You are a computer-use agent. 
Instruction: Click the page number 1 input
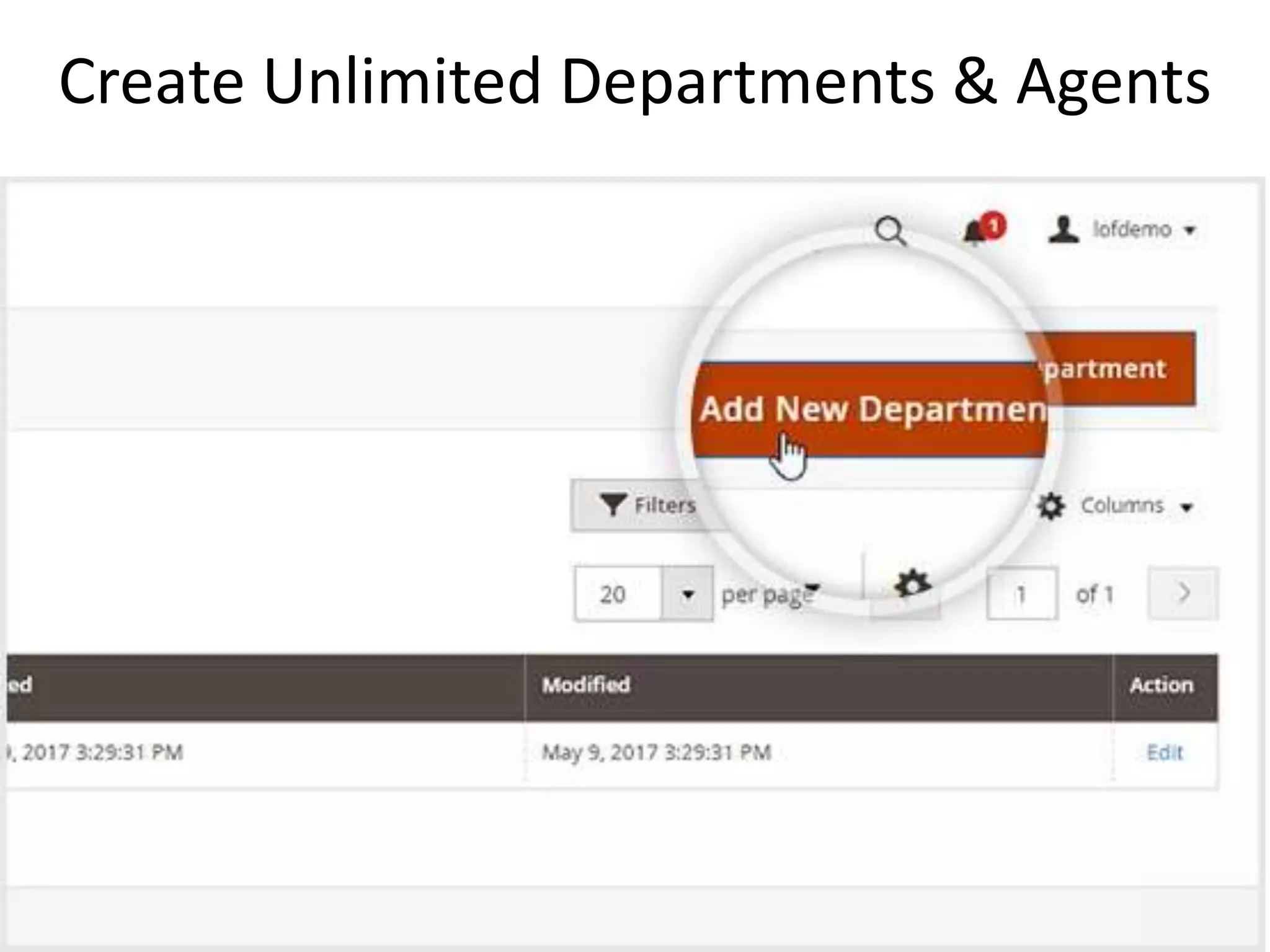(x=1022, y=594)
